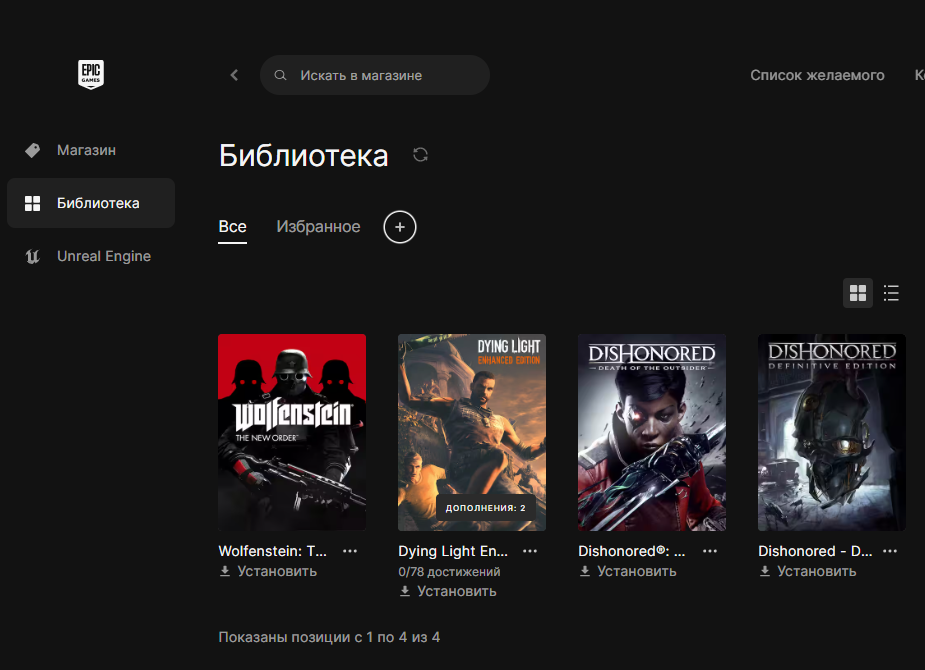Click the store search field
The image size is (925, 670).
pyautogui.click(x=375, y=75)
